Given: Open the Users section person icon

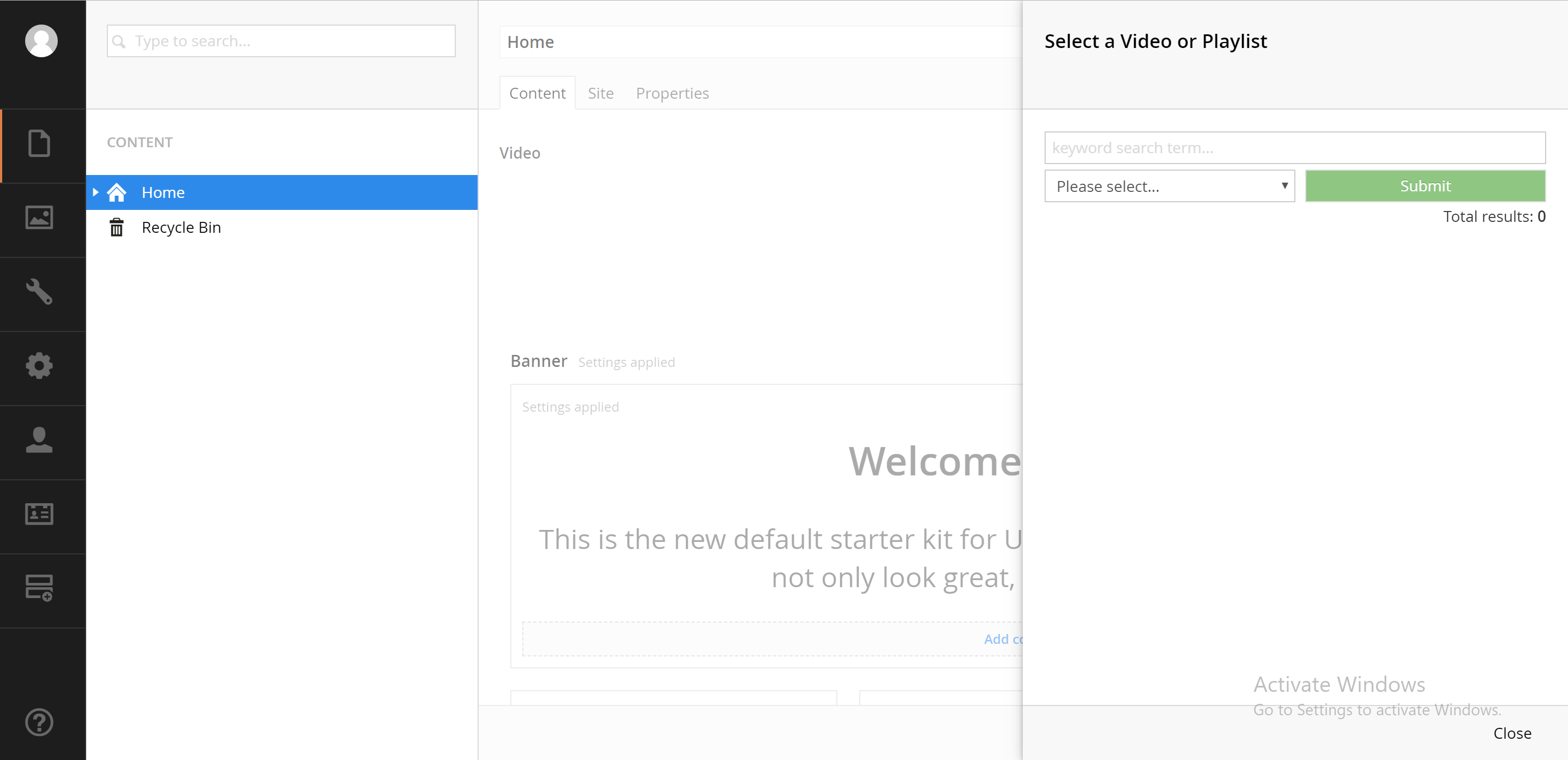Looking at the screenshot, I should [x=40, y=440].
